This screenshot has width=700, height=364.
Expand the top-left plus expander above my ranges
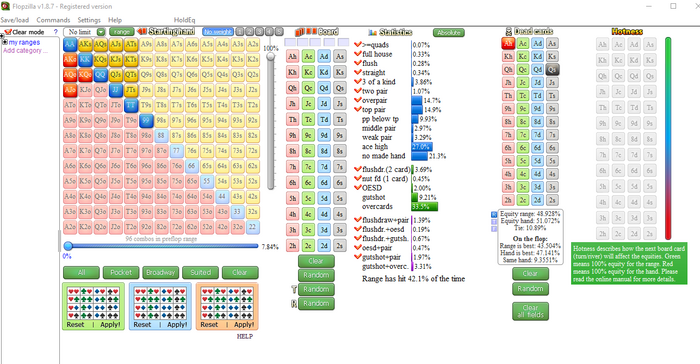pyautogui.click(x=2, y=36)
